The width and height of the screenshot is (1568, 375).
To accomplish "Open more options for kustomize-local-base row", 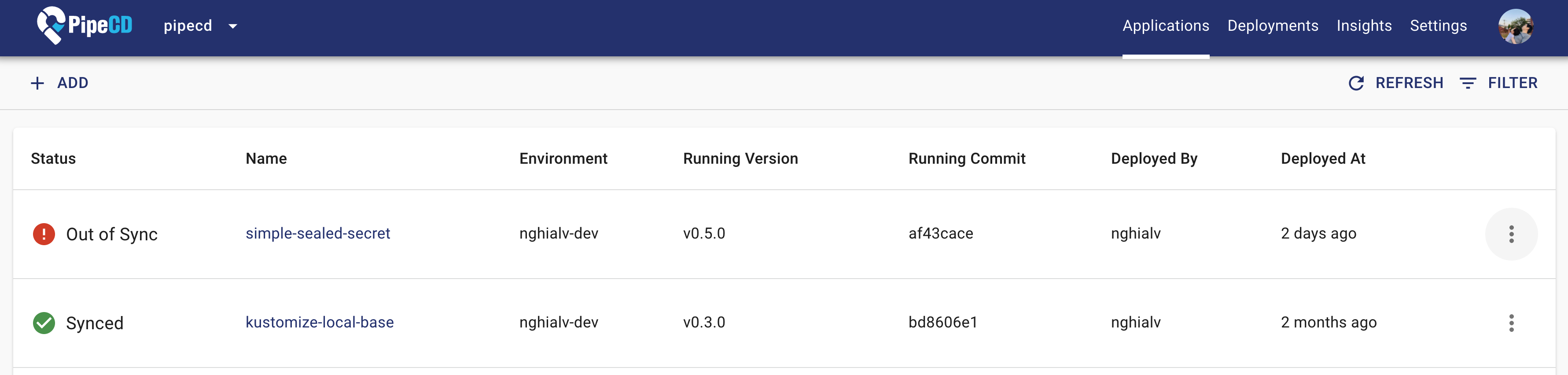I will point(1511,323).
